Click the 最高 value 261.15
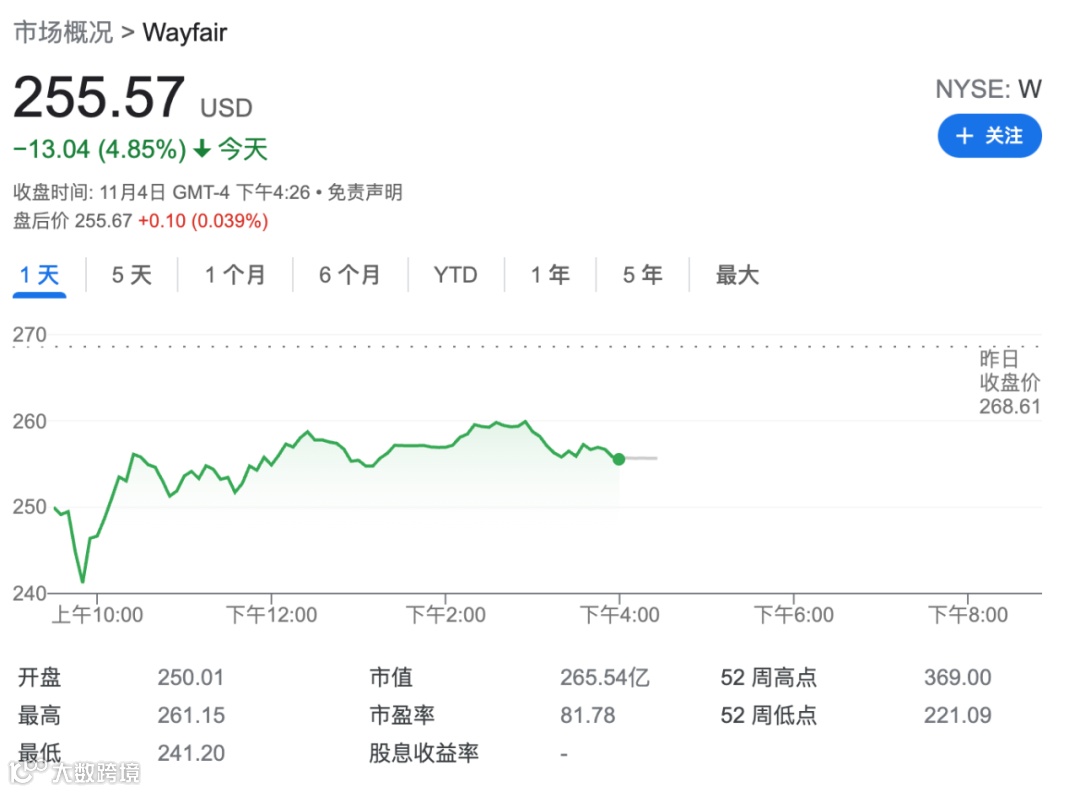 pos(191,716)
